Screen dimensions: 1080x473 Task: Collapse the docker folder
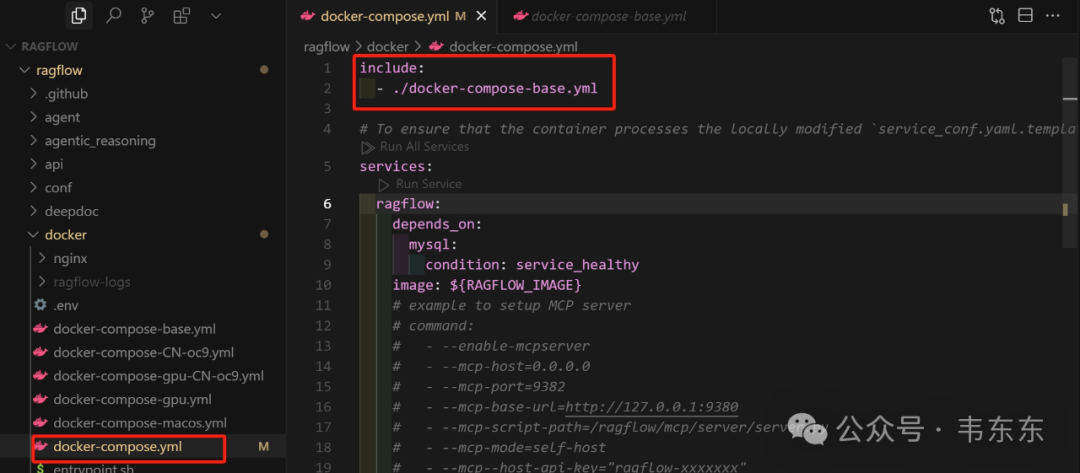coord(65,235)
